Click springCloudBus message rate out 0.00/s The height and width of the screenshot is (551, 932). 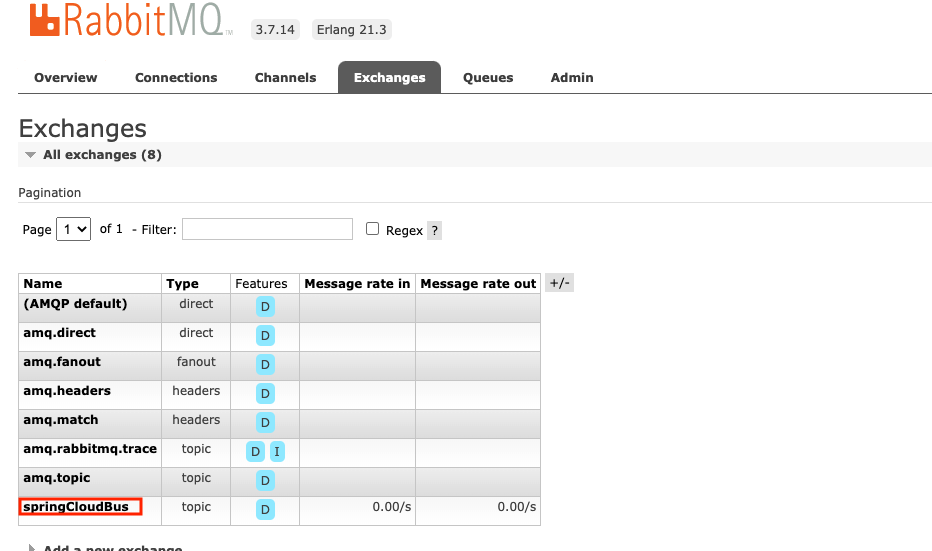point(517,507)
